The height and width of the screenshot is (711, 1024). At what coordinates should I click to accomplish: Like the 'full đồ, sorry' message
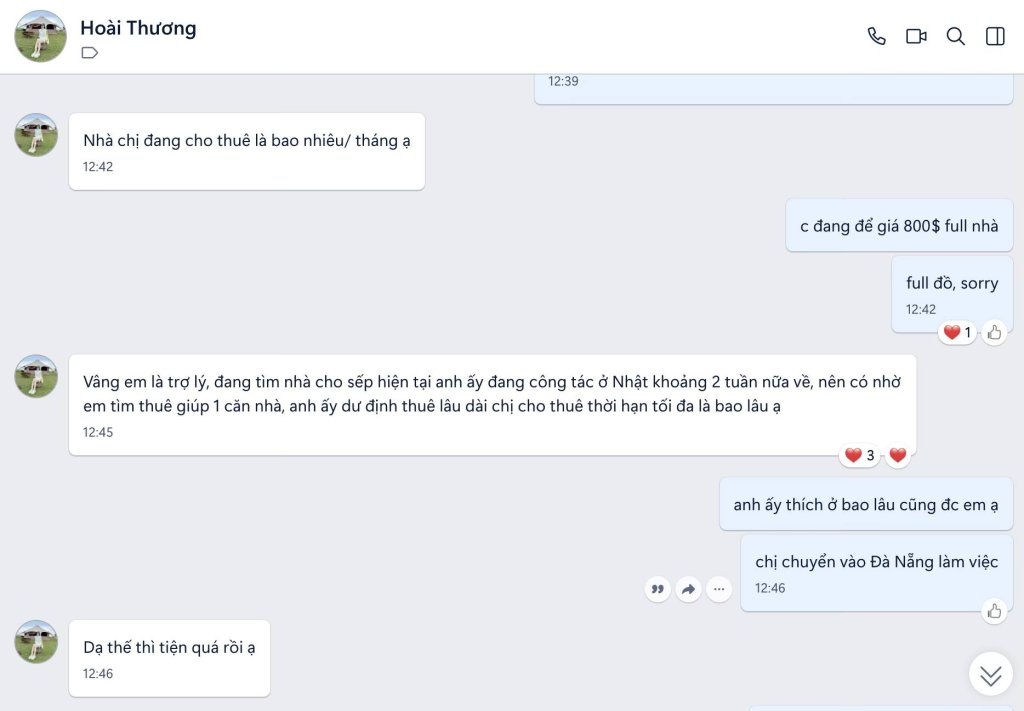pyautogui.click(x=994, y=333)
